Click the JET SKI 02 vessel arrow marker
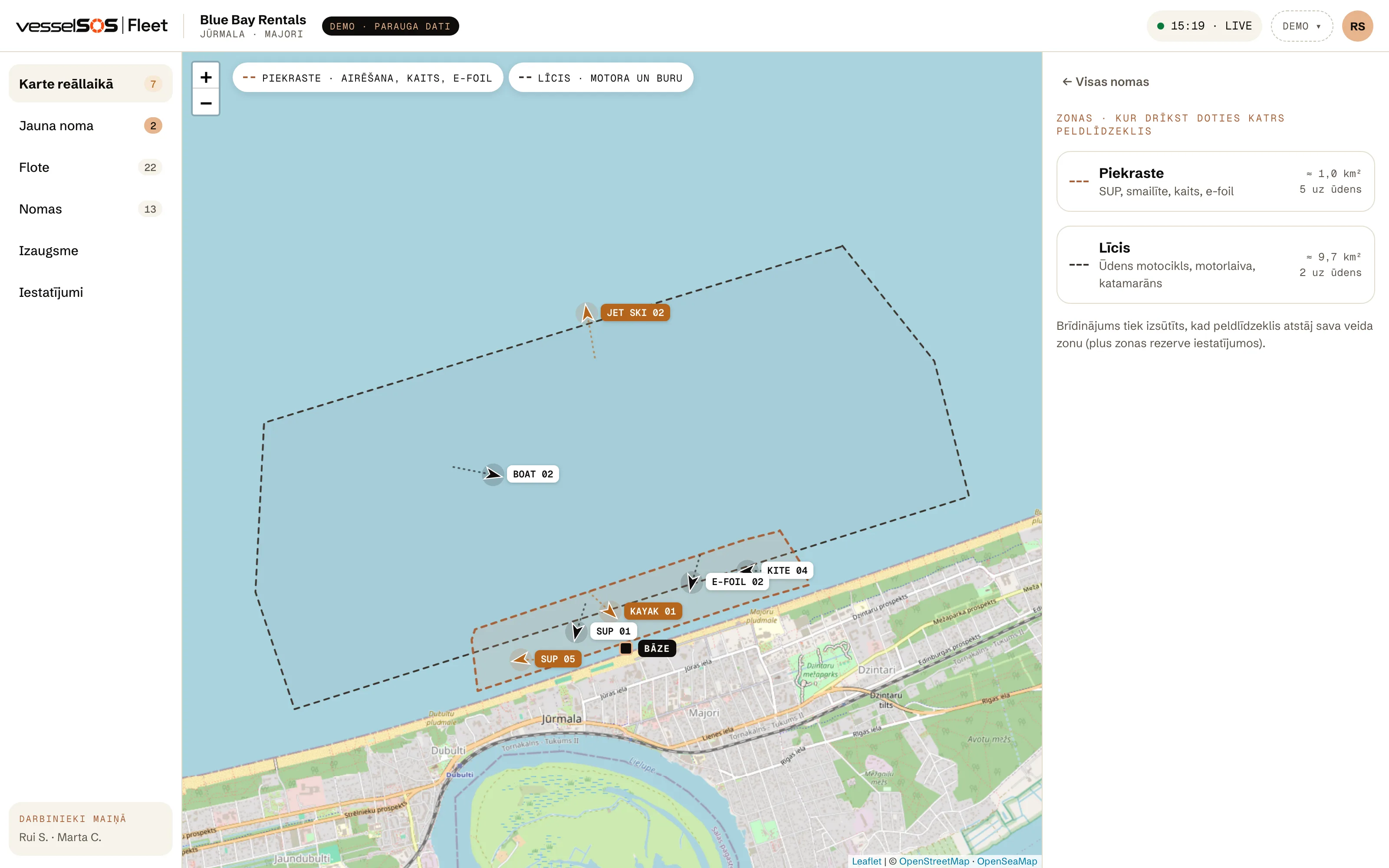This screenshot has width=1389, height=868. (x=586, y=313)
